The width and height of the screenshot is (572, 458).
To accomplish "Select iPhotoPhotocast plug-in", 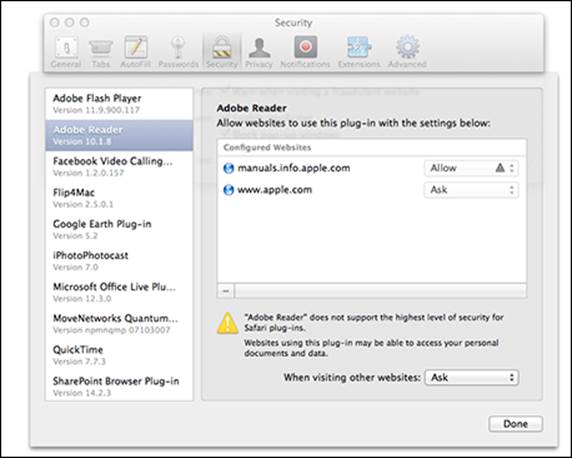I will pos(119,261).
